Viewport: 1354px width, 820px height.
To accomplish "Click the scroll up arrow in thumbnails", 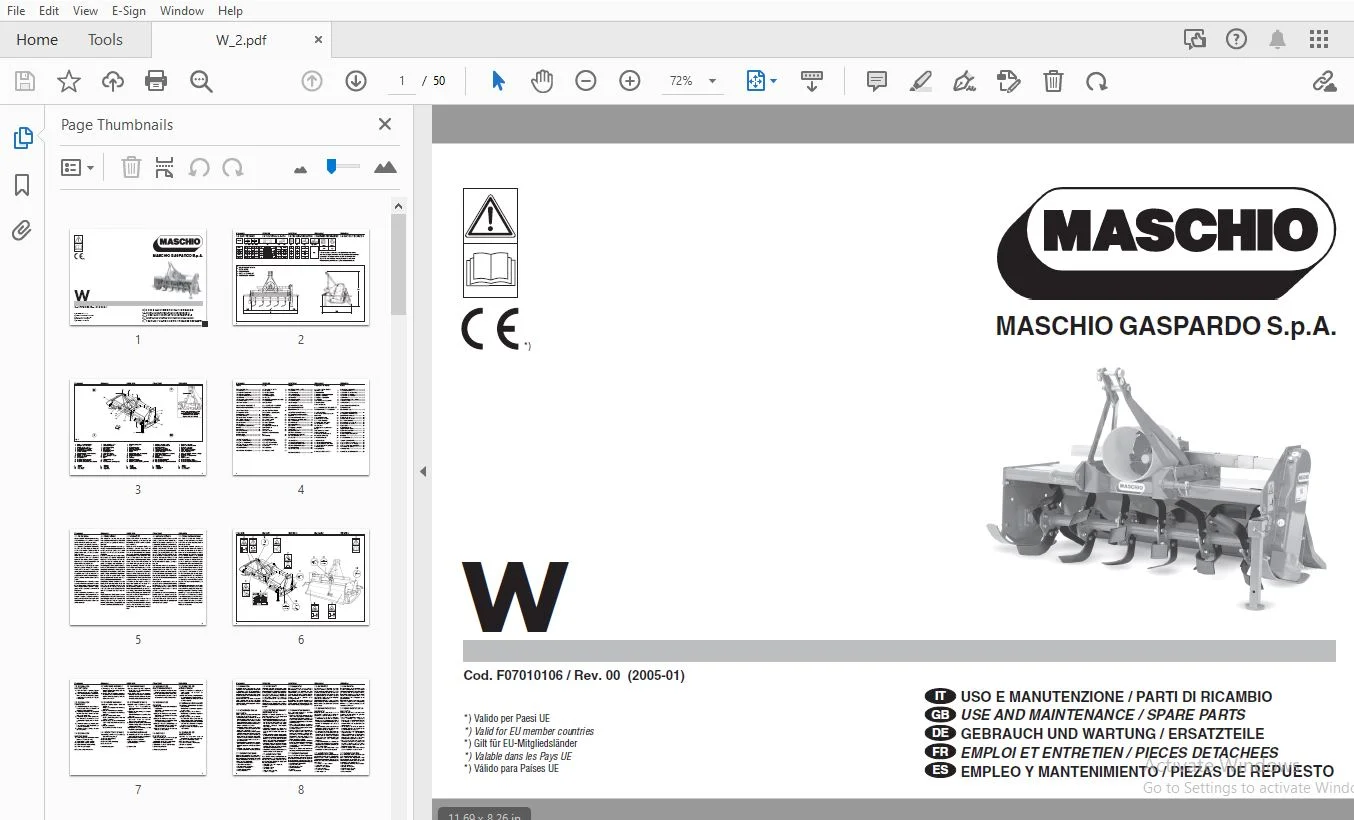I will [x=398, y=206].
